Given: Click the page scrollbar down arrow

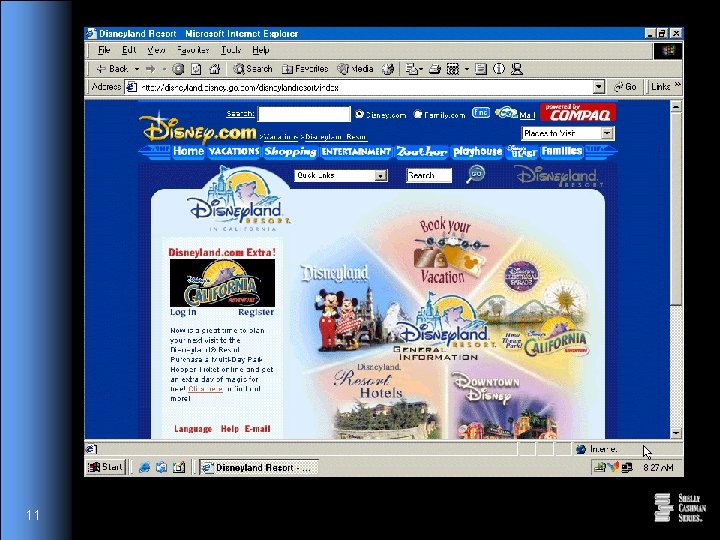Looking at the screenshot, I should [676, 433].
